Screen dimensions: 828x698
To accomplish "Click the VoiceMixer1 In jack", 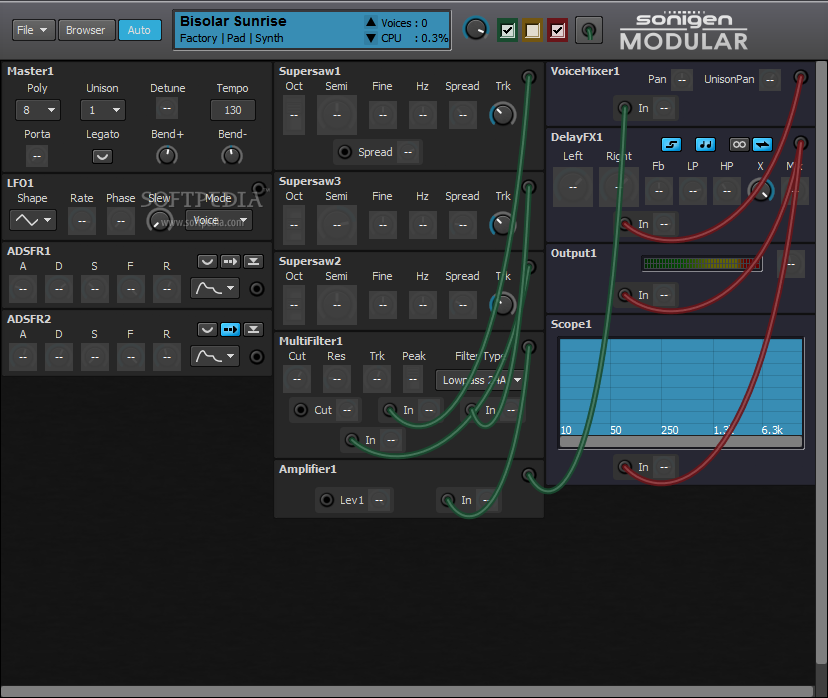I will point(625,108).
